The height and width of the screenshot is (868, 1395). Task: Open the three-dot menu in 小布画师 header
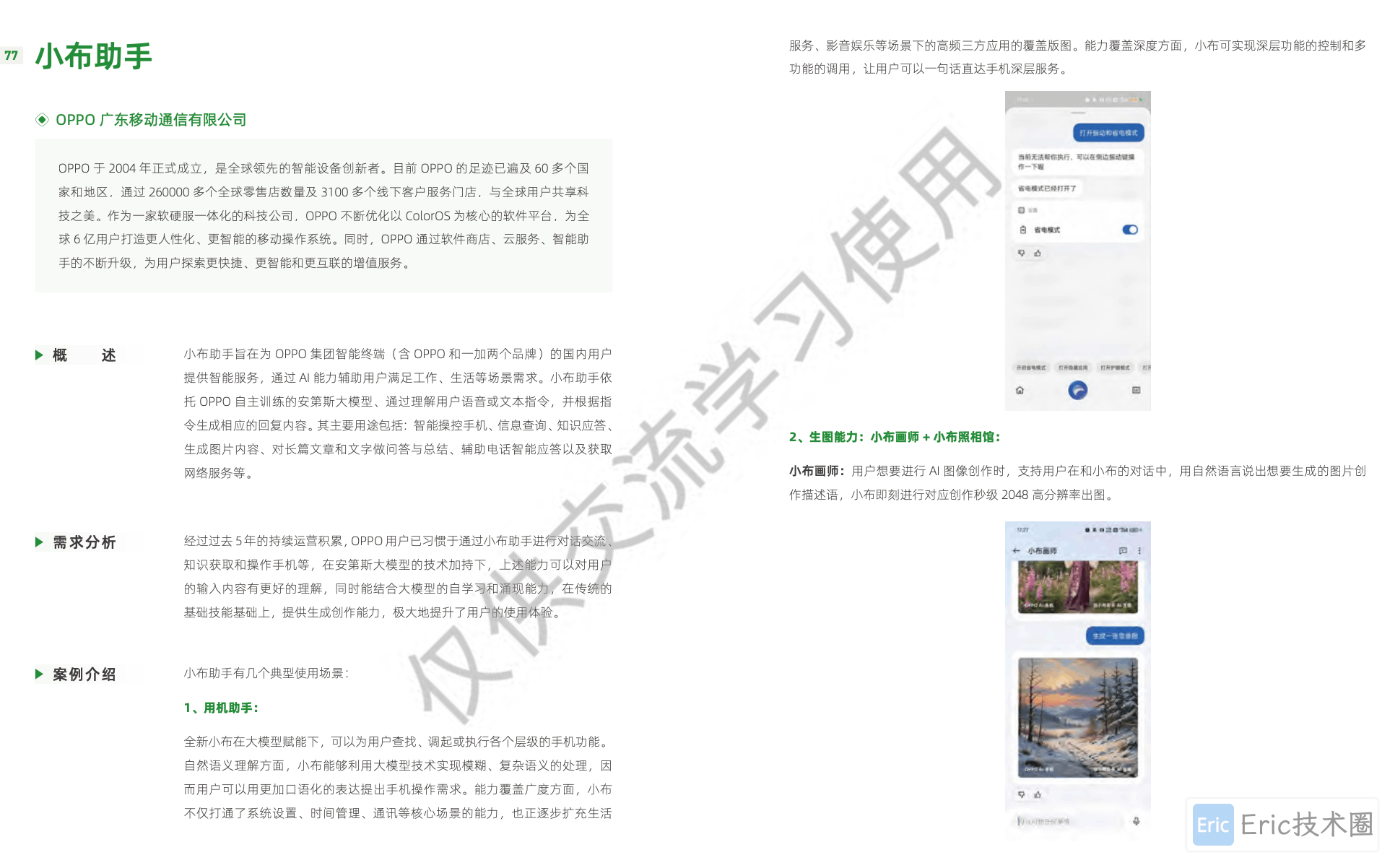point(1139,550)
